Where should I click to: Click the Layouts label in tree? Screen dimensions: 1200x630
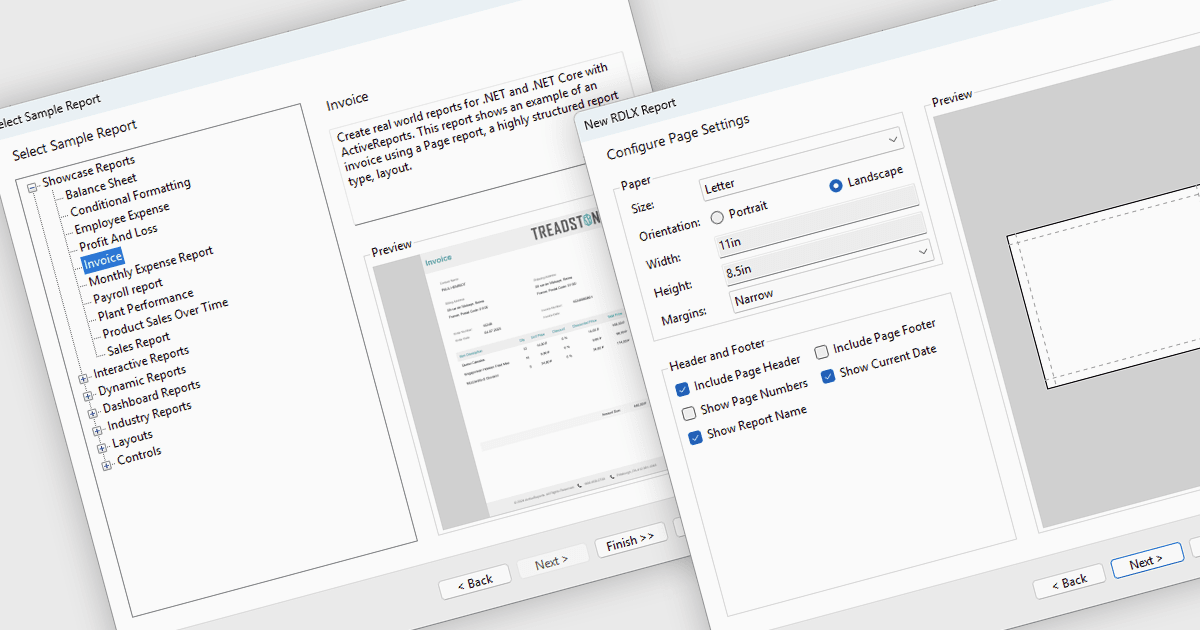point(132,440)
